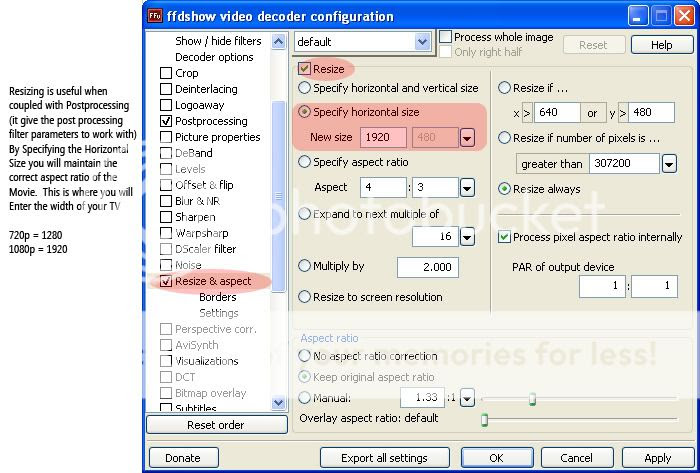The height and width of the screenshot is (473, 700).
Task: Uncheck the Resize & aspect filter
Action: coord(166,282)
